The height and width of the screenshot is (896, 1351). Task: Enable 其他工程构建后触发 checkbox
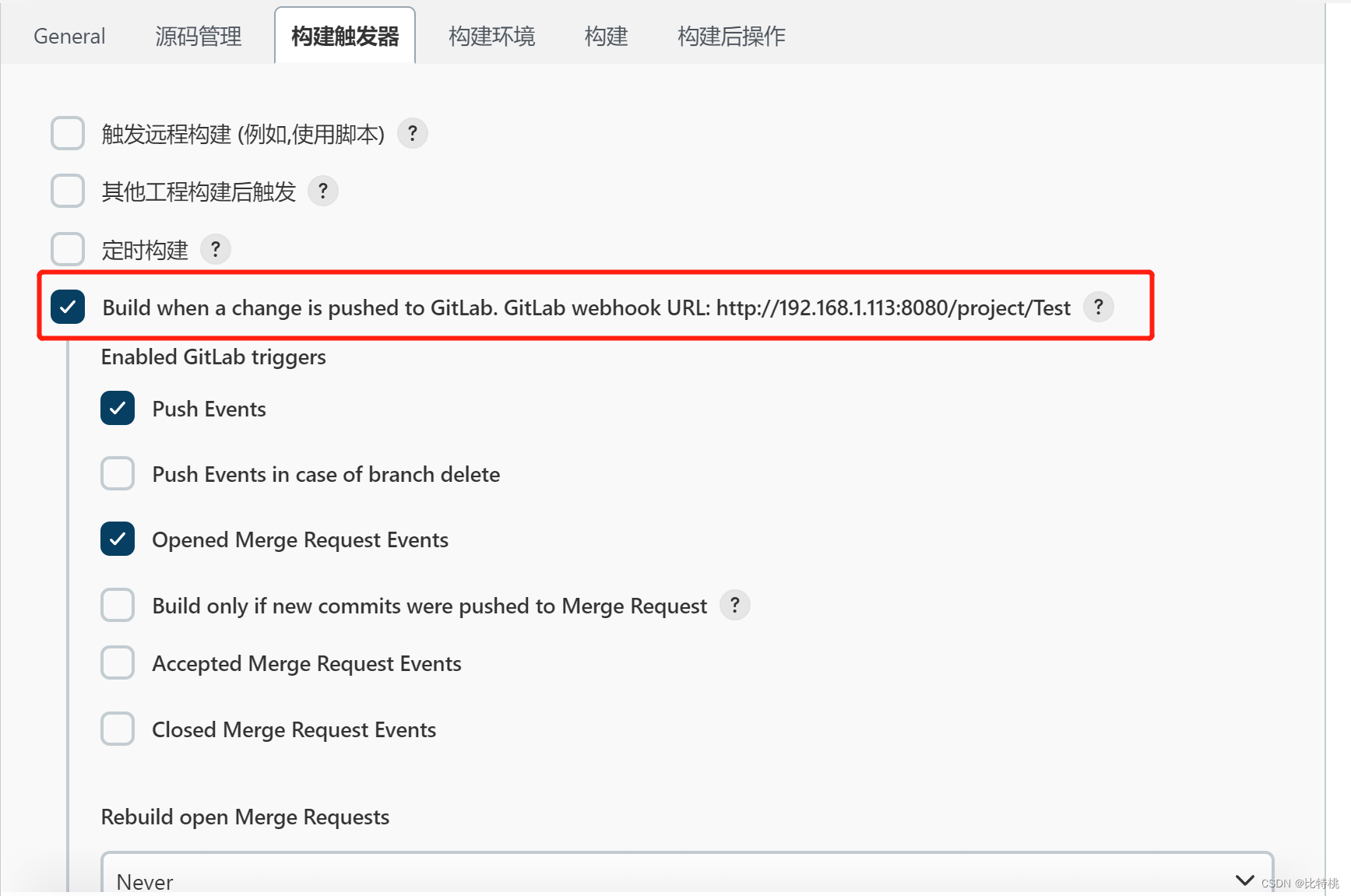point(68,191)
